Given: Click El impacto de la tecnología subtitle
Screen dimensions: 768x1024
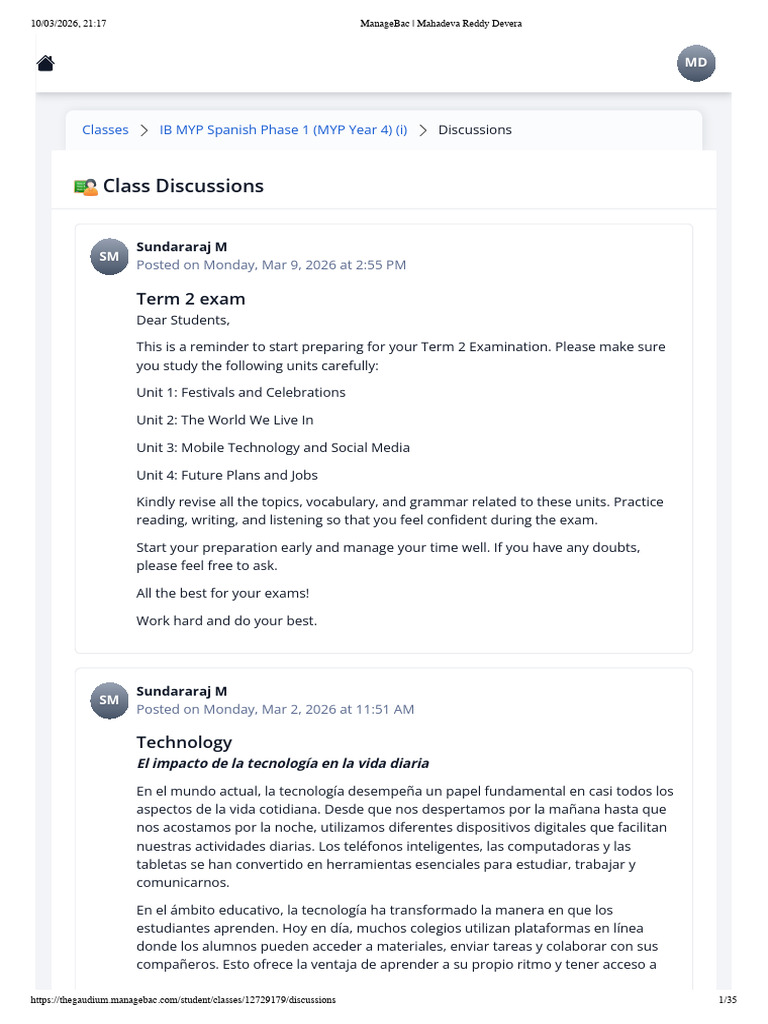Looking at the screenshot, I should 283,763.
